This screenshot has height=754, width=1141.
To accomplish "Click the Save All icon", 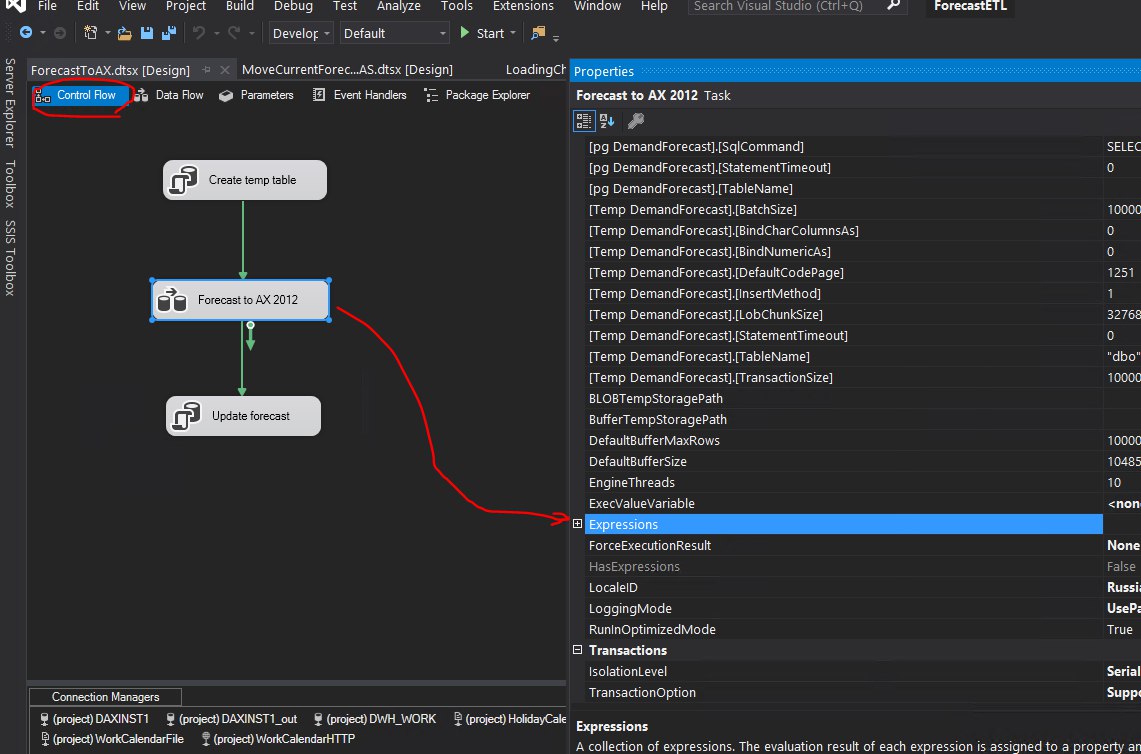I will (x=169, y=33).
